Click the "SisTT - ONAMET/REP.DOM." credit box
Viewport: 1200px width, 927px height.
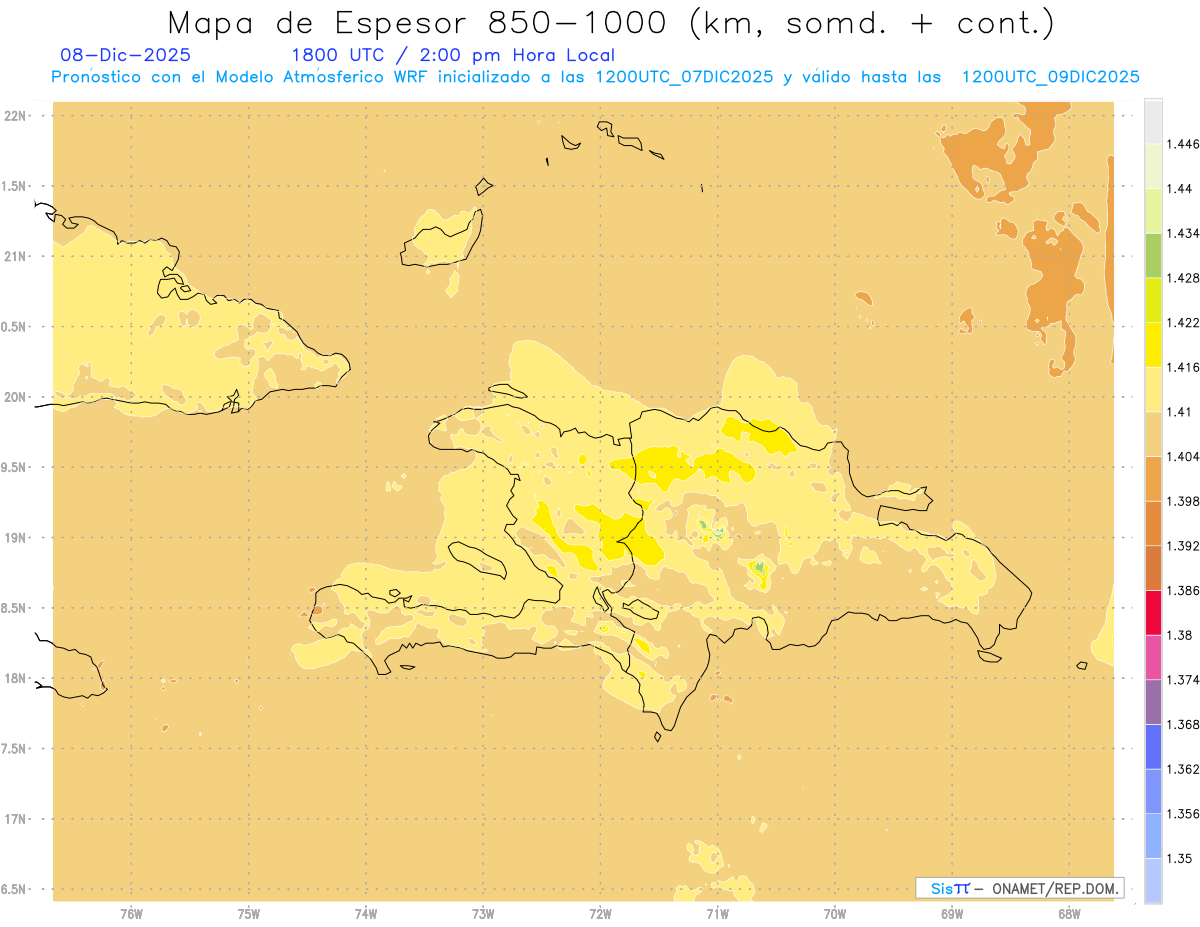pos(1020,888)
